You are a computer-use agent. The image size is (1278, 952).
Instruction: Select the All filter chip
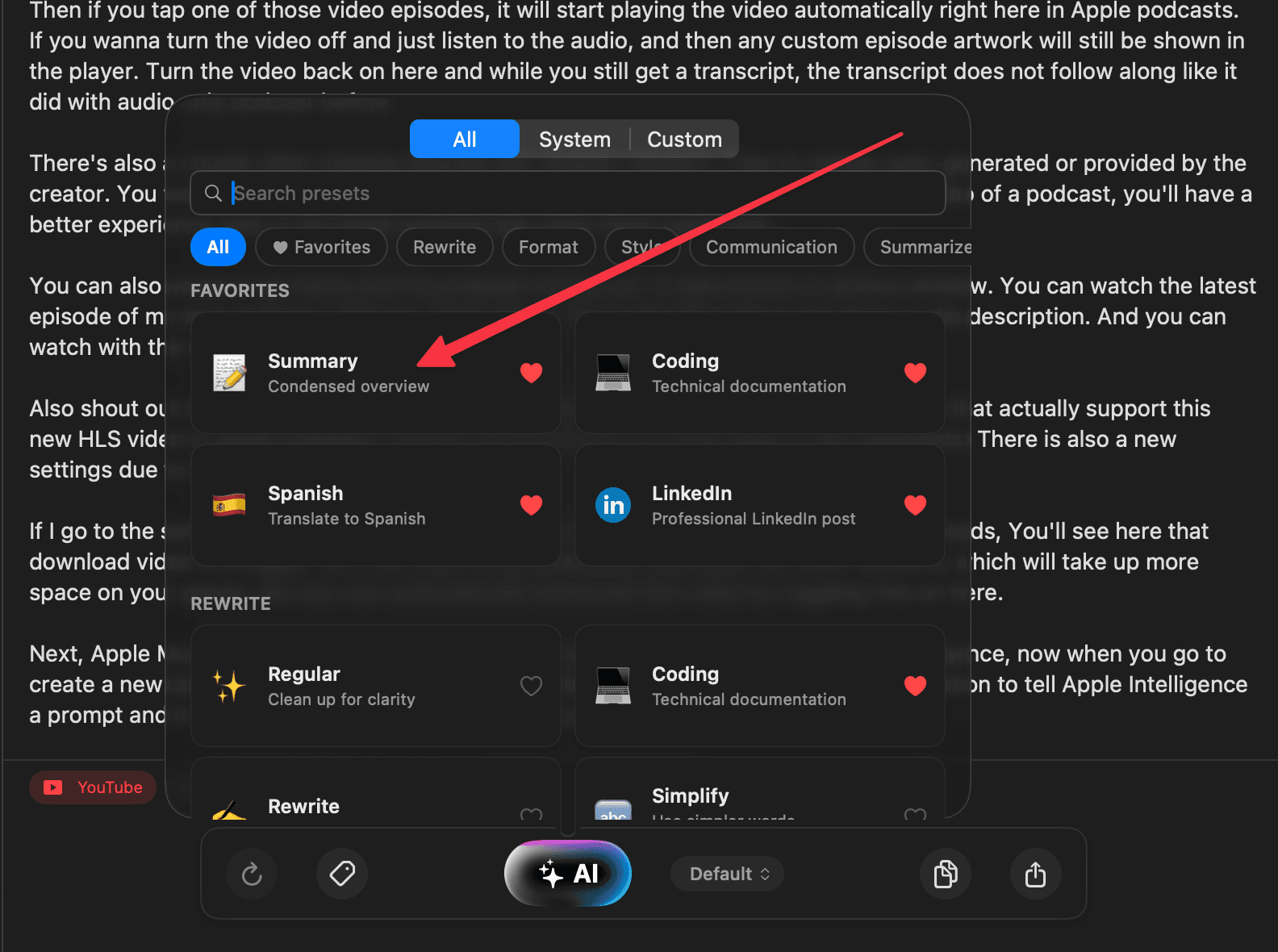point(218,247)
